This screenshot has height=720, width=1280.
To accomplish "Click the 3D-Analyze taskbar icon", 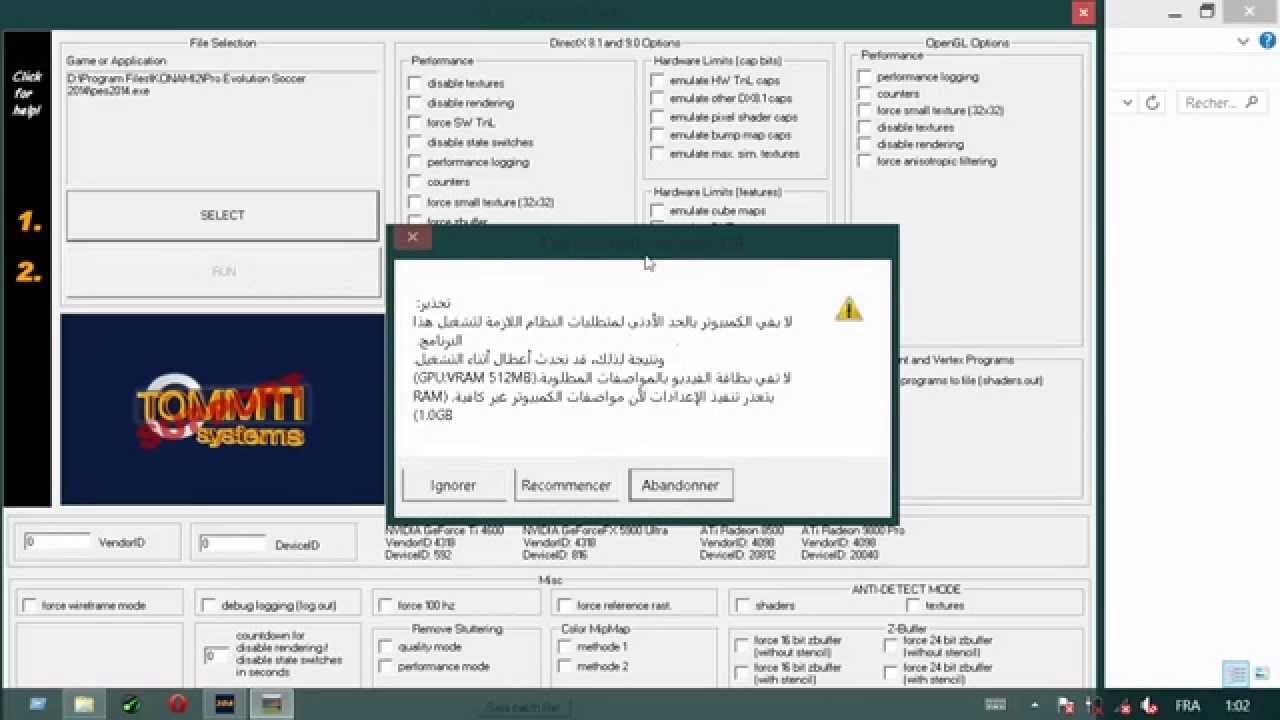I will [x=271, y=704].
